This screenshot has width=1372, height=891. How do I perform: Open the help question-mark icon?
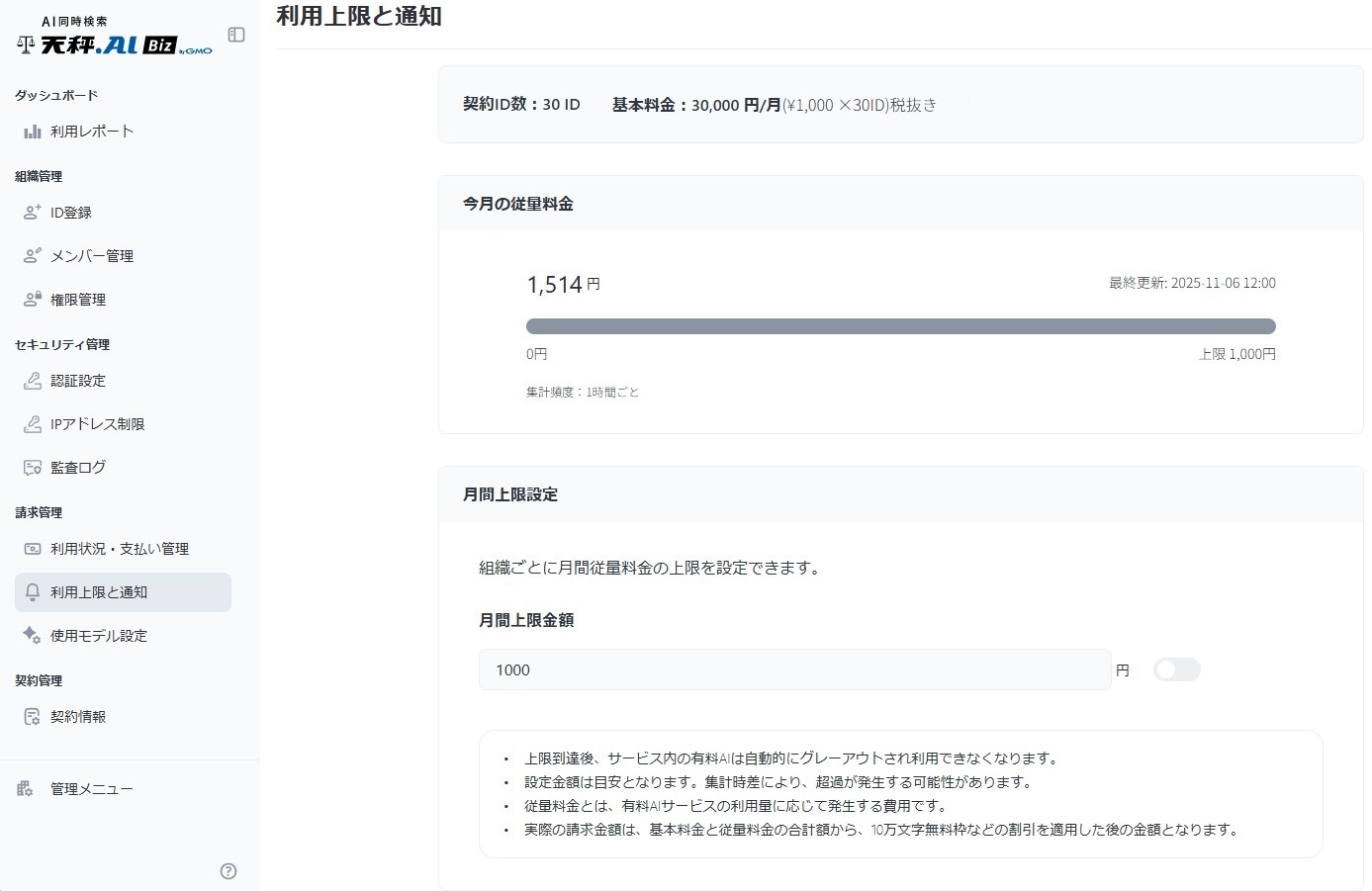click(x=228, y=871)
